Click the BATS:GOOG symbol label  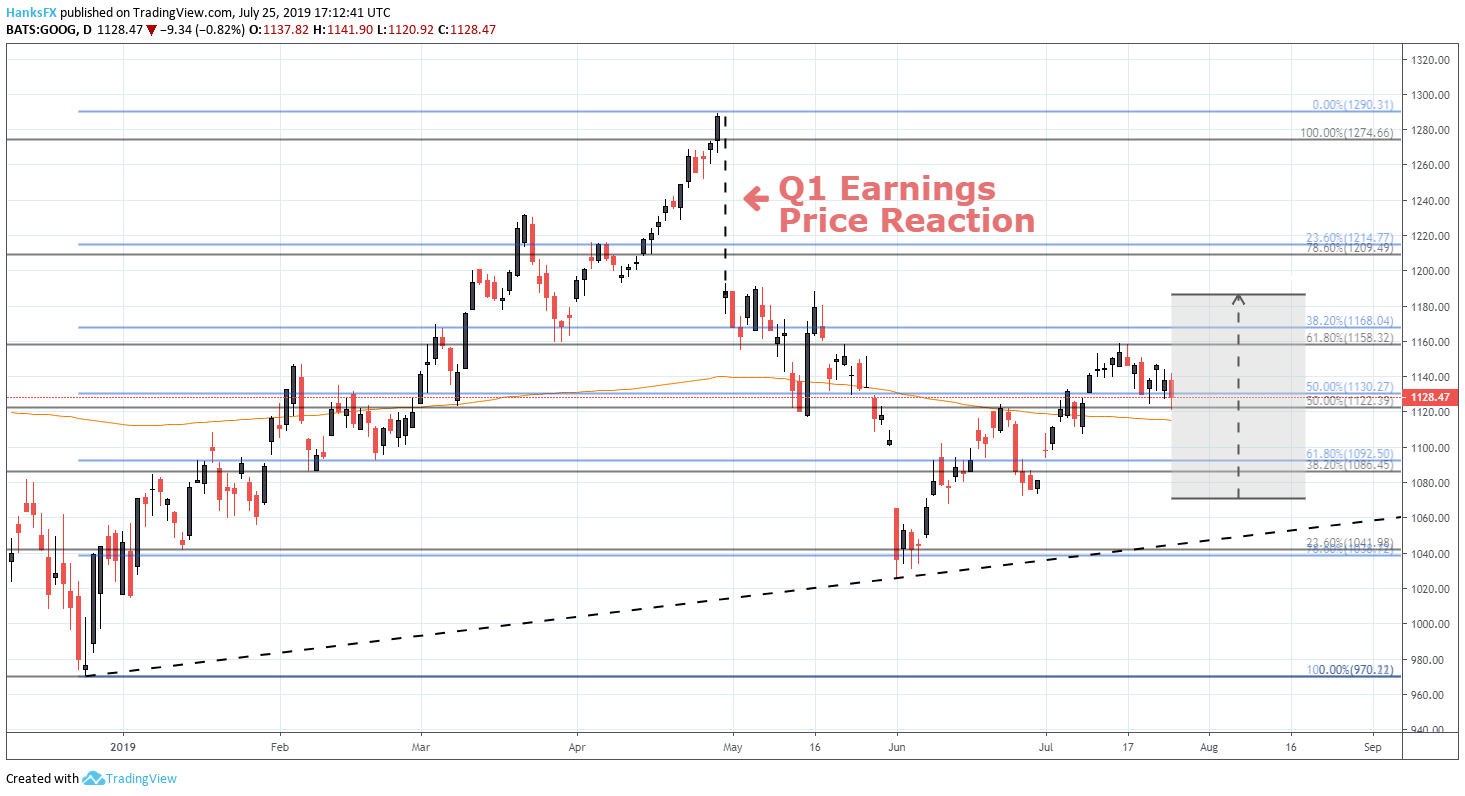click(x=44, y=30)
